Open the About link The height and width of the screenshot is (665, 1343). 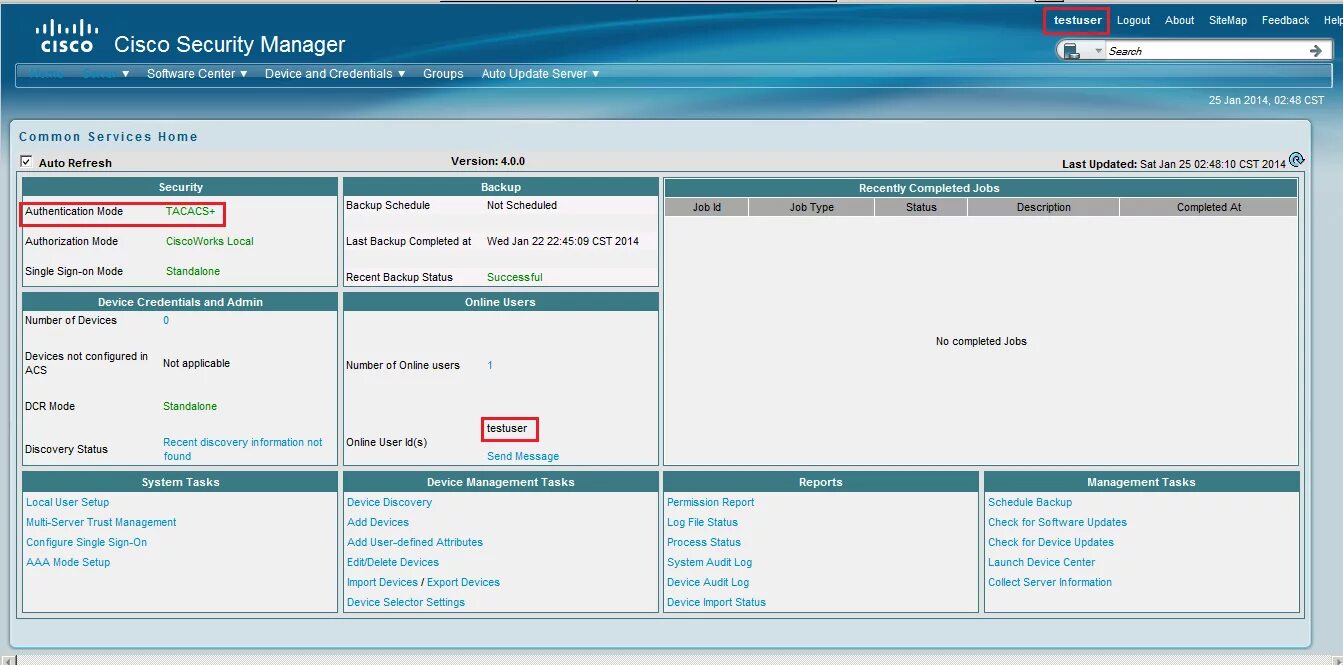pyautogui.click(x=1179, y=20)
